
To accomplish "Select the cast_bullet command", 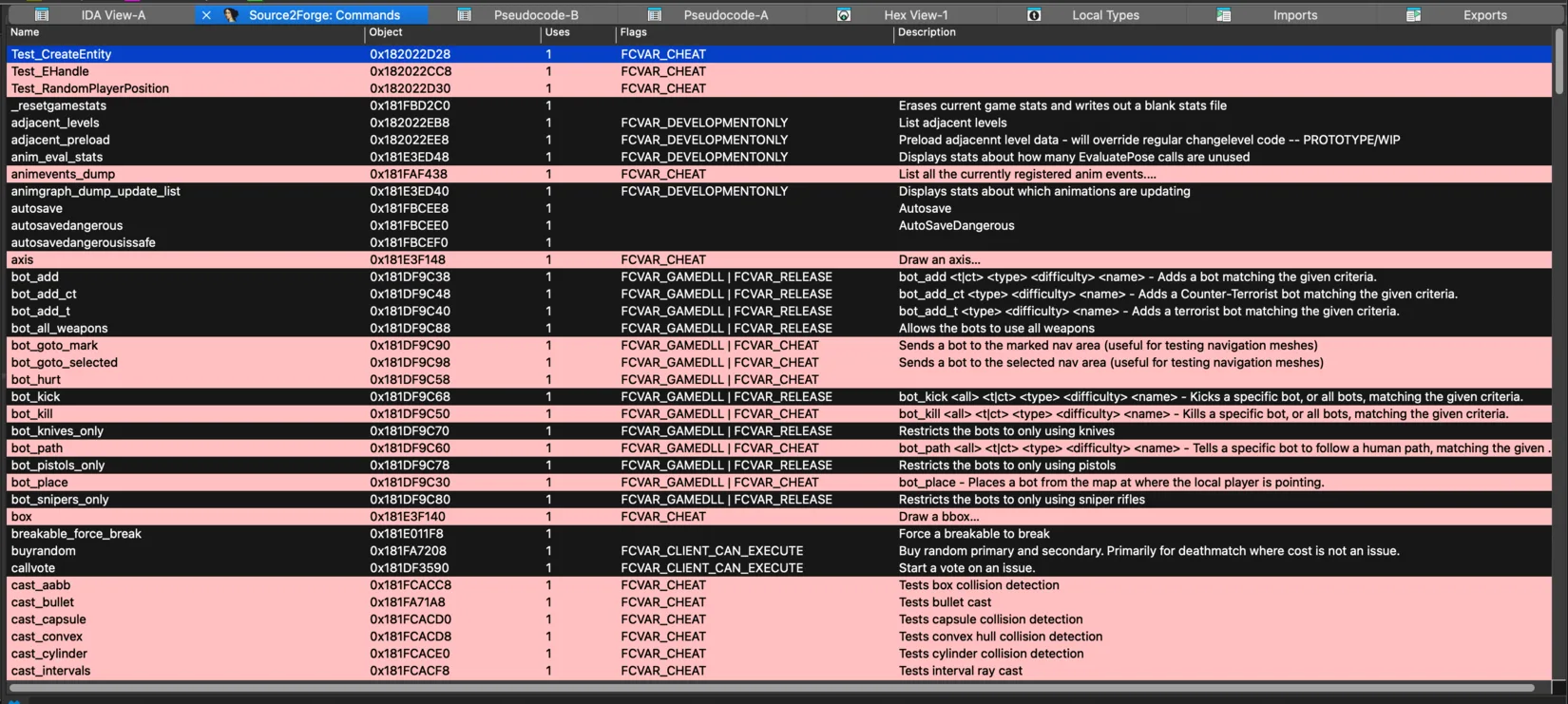I will pos(779,601).
